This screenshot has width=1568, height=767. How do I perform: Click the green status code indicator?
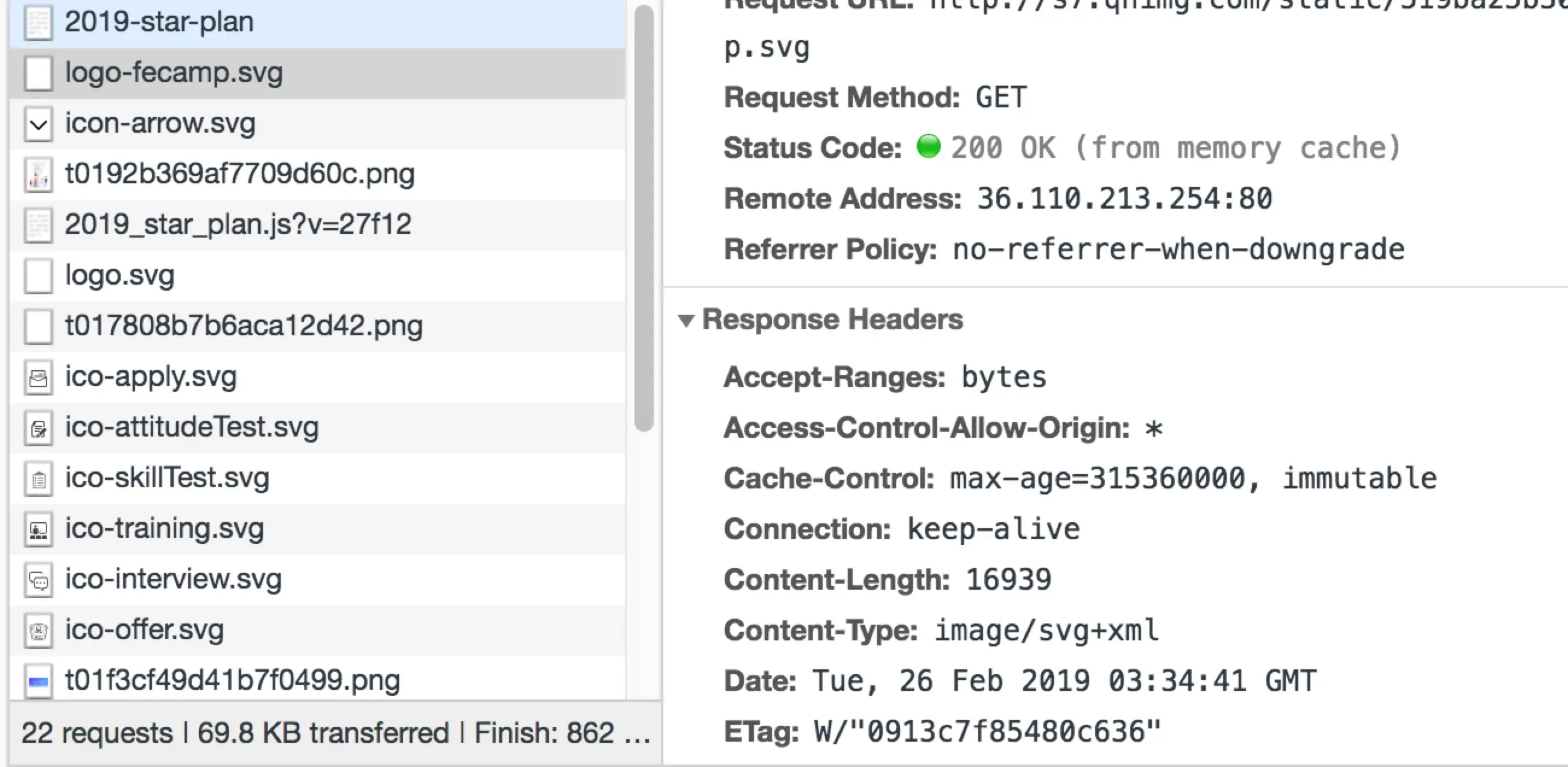[x=928, y=147]
